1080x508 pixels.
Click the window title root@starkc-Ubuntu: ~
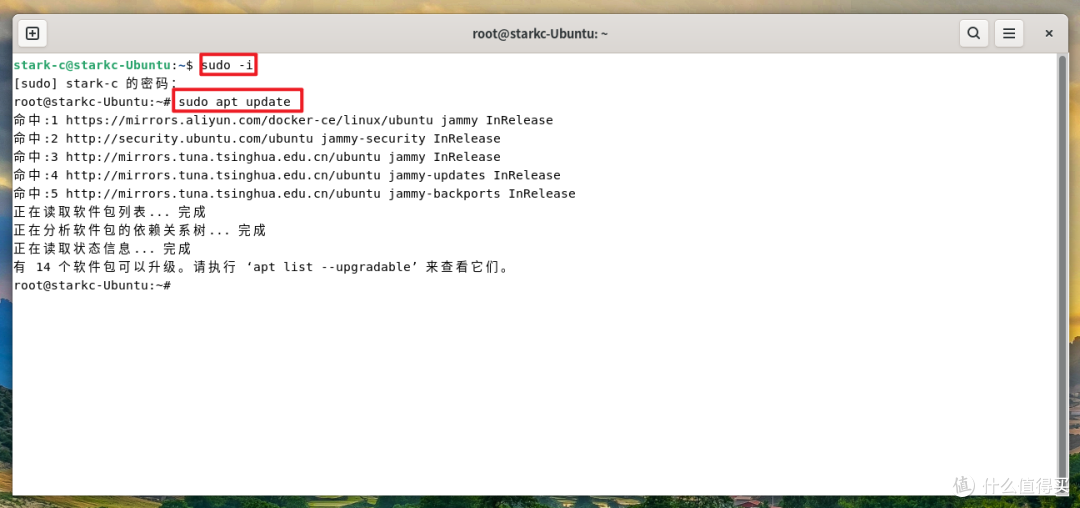pyautogui.click(x=540, y=33)
